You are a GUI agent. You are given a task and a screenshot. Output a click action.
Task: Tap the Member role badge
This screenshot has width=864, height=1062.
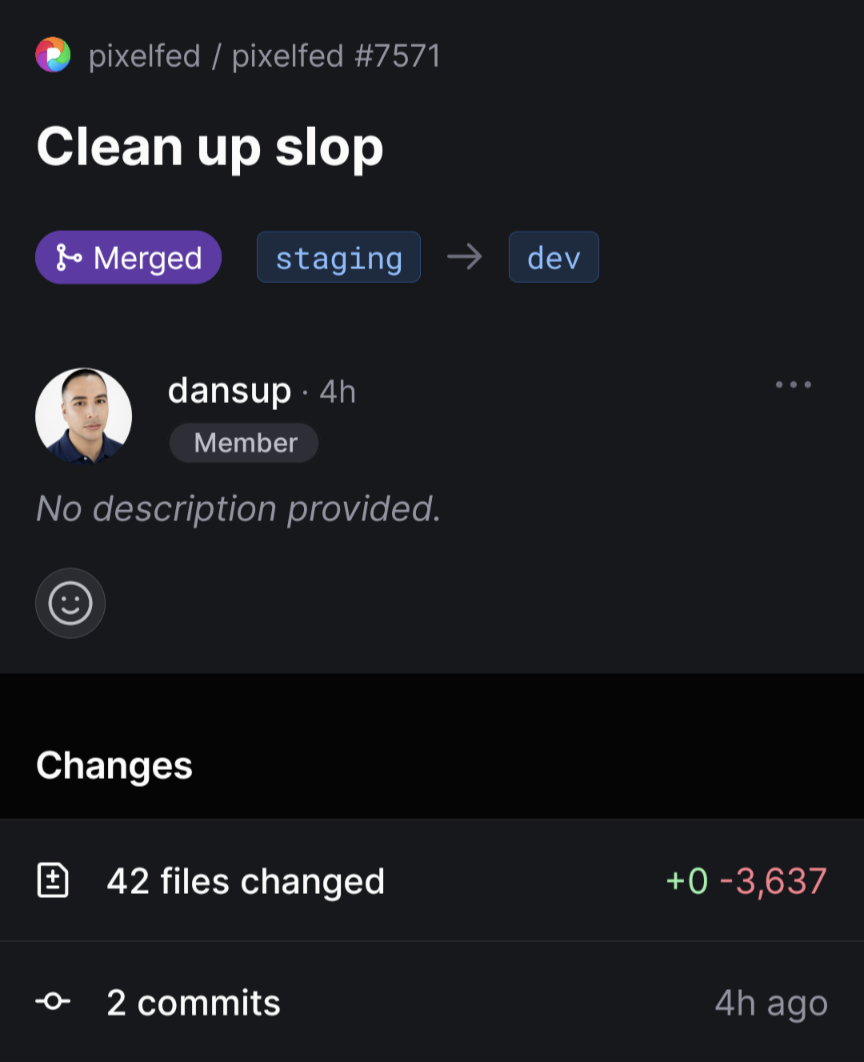click(x=244, y=443)
